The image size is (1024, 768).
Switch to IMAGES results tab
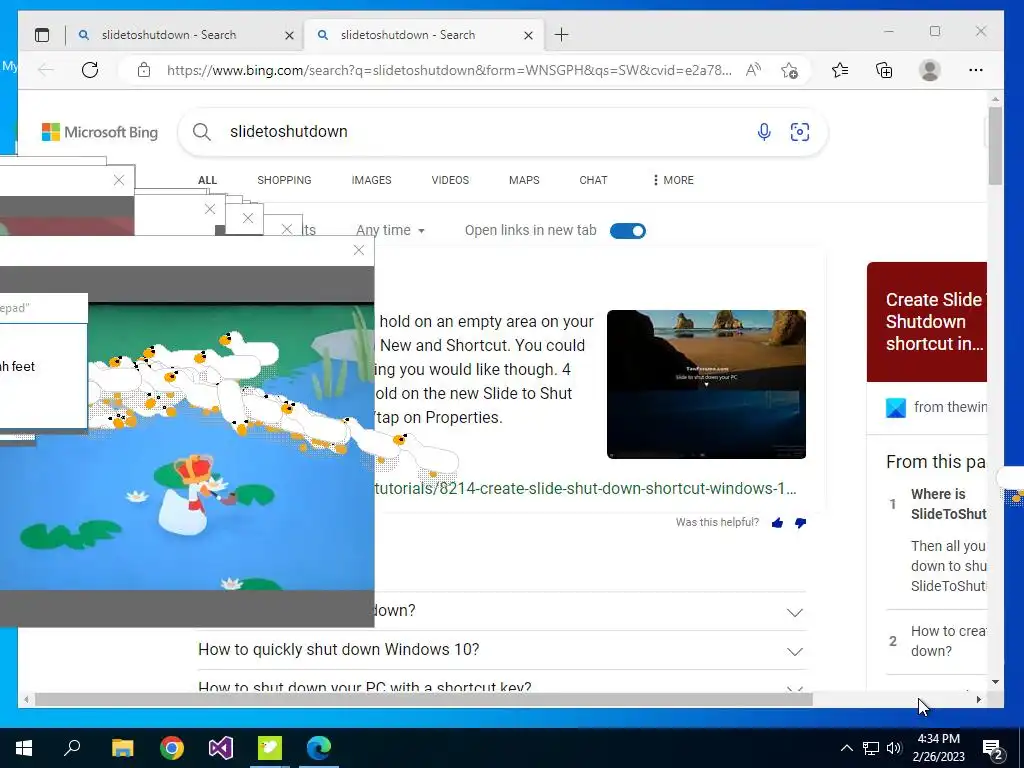(x=372, y=180)
